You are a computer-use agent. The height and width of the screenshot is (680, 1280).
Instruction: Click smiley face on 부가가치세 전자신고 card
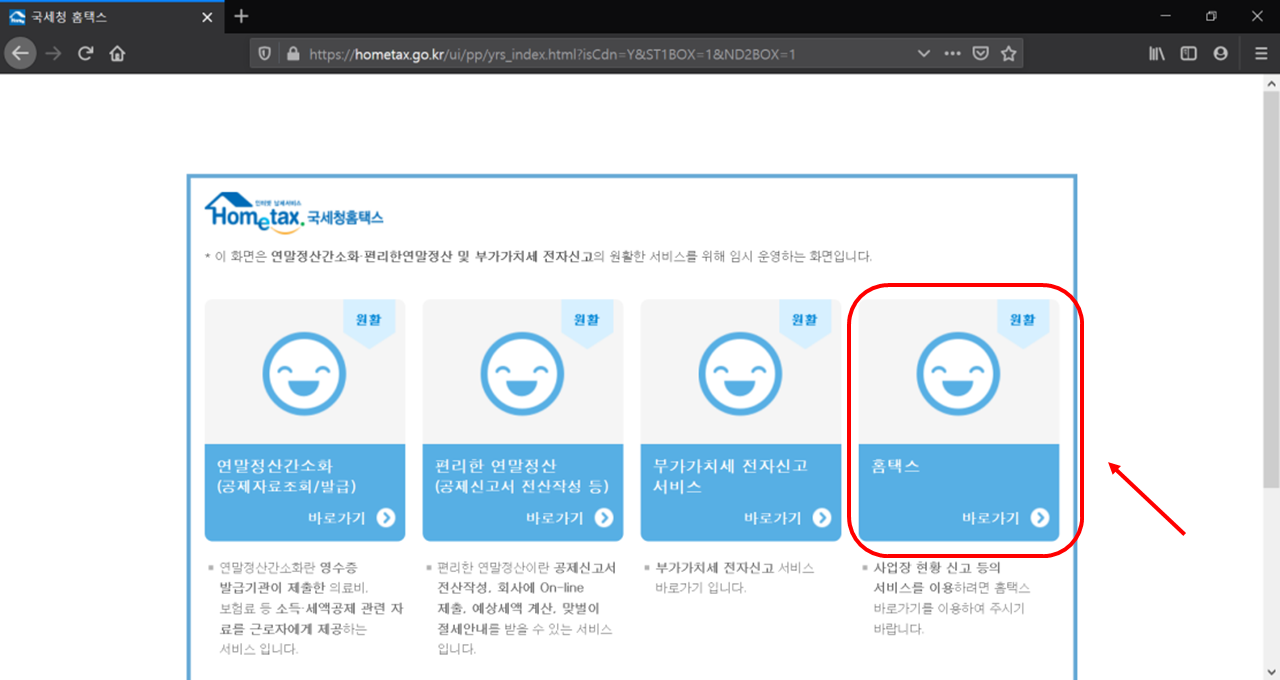[x=741, y=372]
